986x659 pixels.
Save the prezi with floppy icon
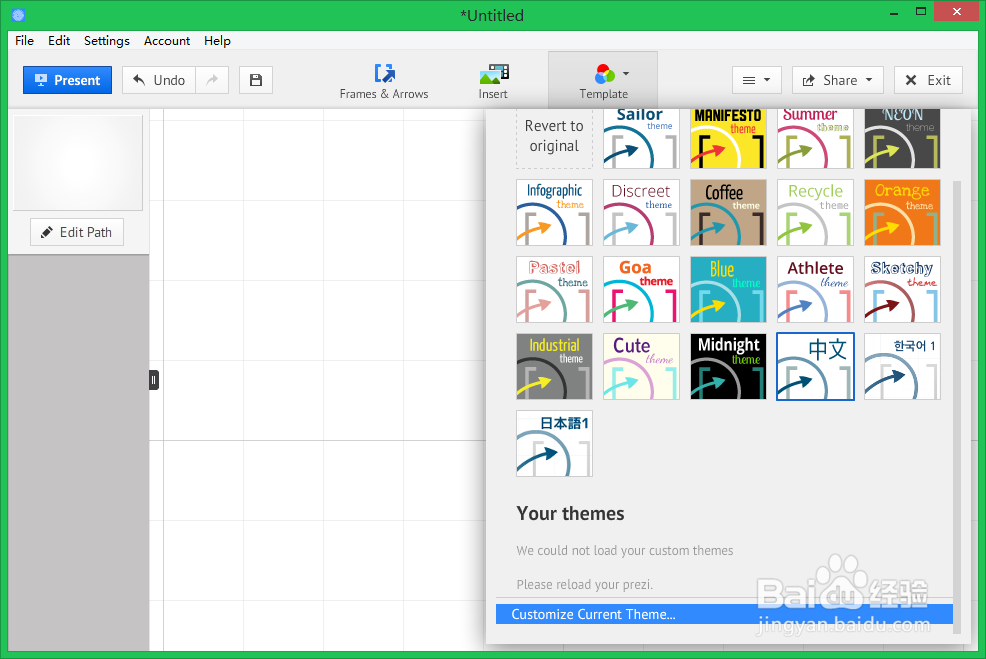(255, 80)
